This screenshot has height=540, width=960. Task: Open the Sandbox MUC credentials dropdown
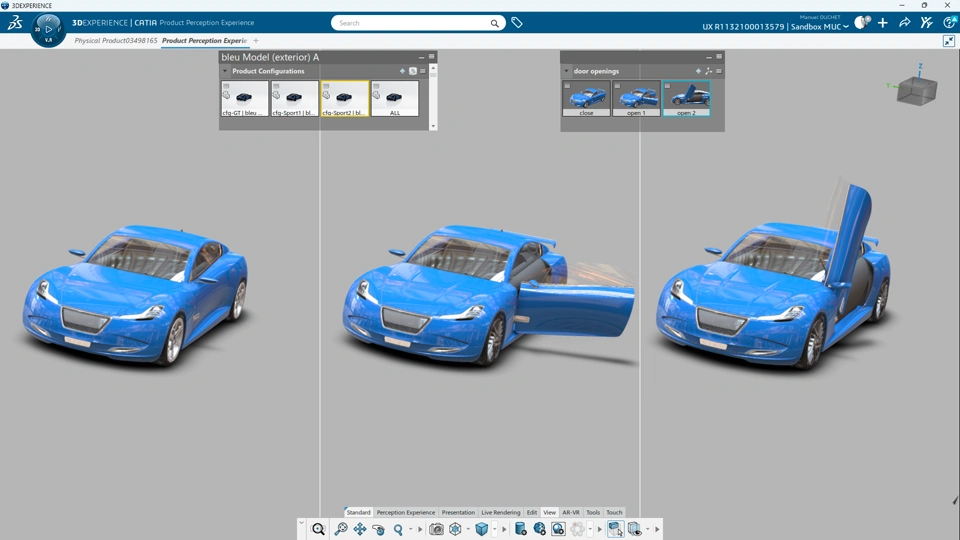(x=846, y=27)
